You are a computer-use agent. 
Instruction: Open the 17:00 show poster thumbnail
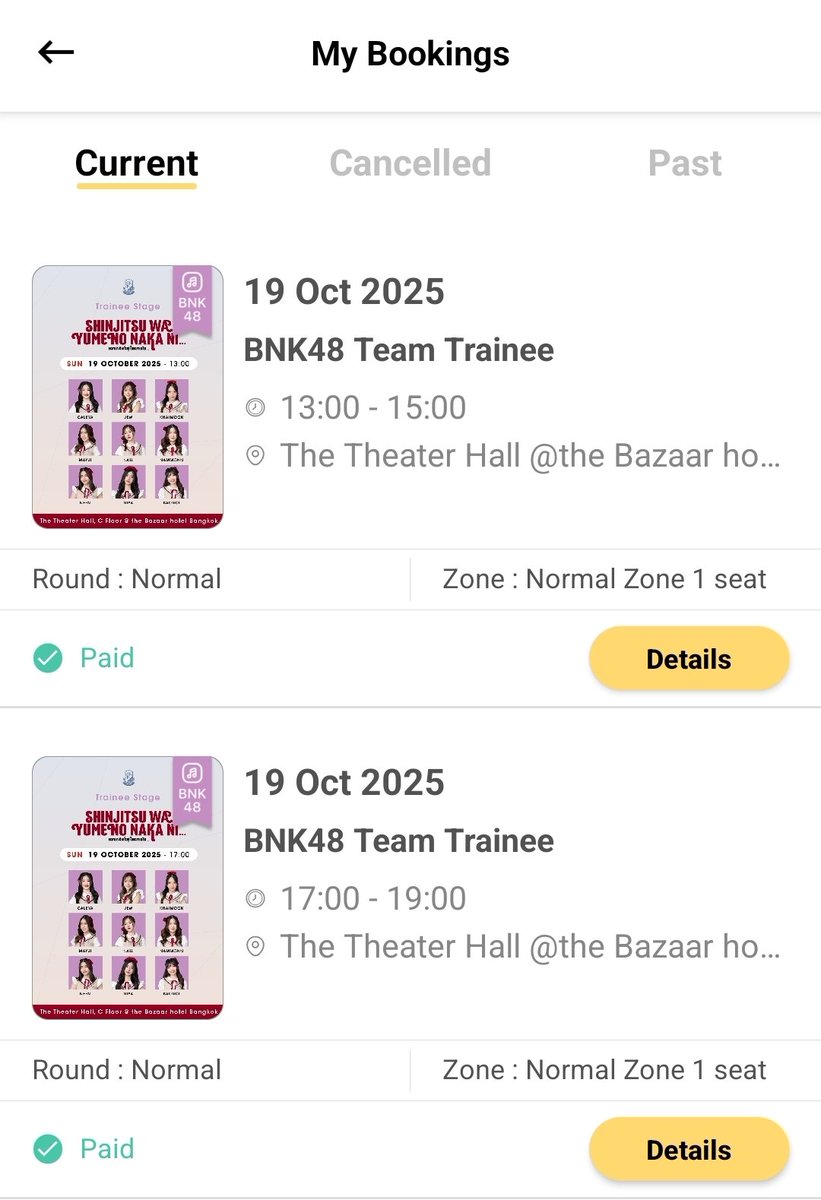pyautogui.click(x=128, y=888)
